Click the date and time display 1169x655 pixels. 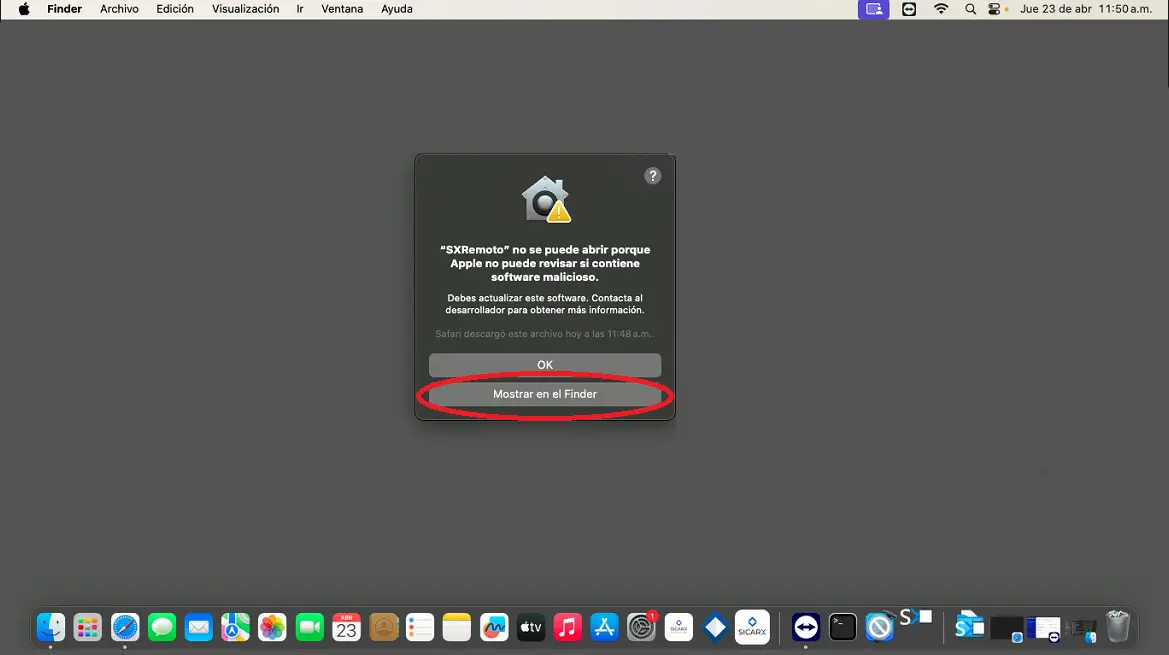pyautogui.click(x=1086, y=9)
